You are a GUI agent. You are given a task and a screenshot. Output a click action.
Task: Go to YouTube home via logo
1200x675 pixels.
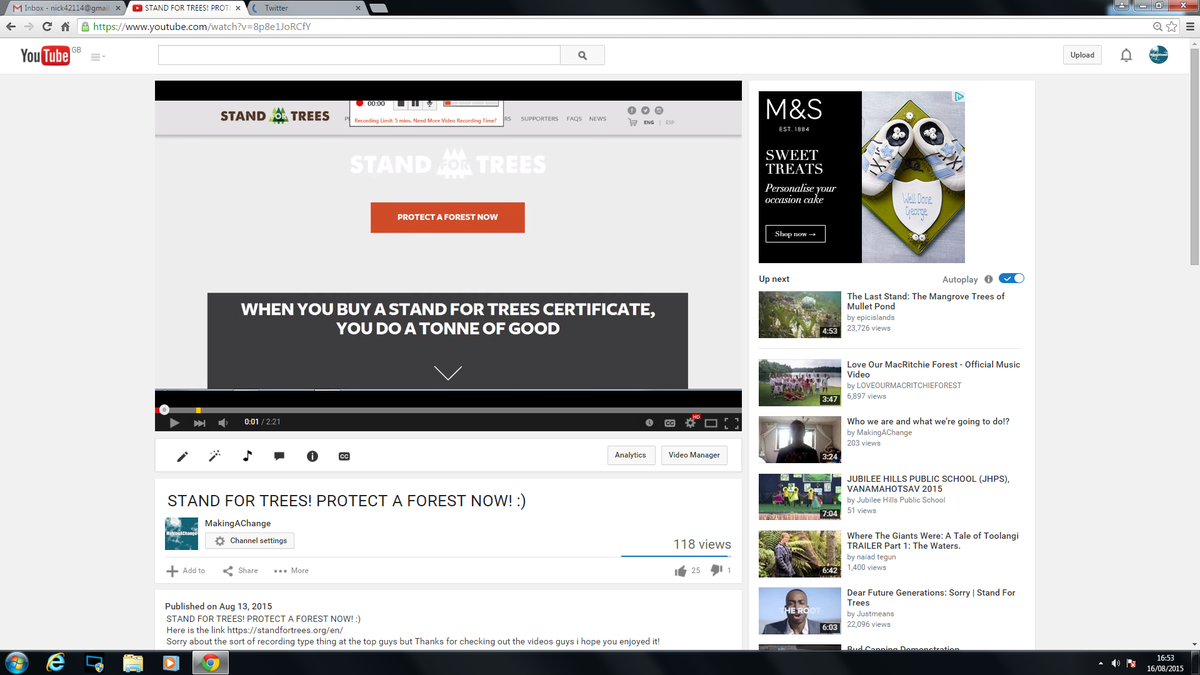[45, 56]
